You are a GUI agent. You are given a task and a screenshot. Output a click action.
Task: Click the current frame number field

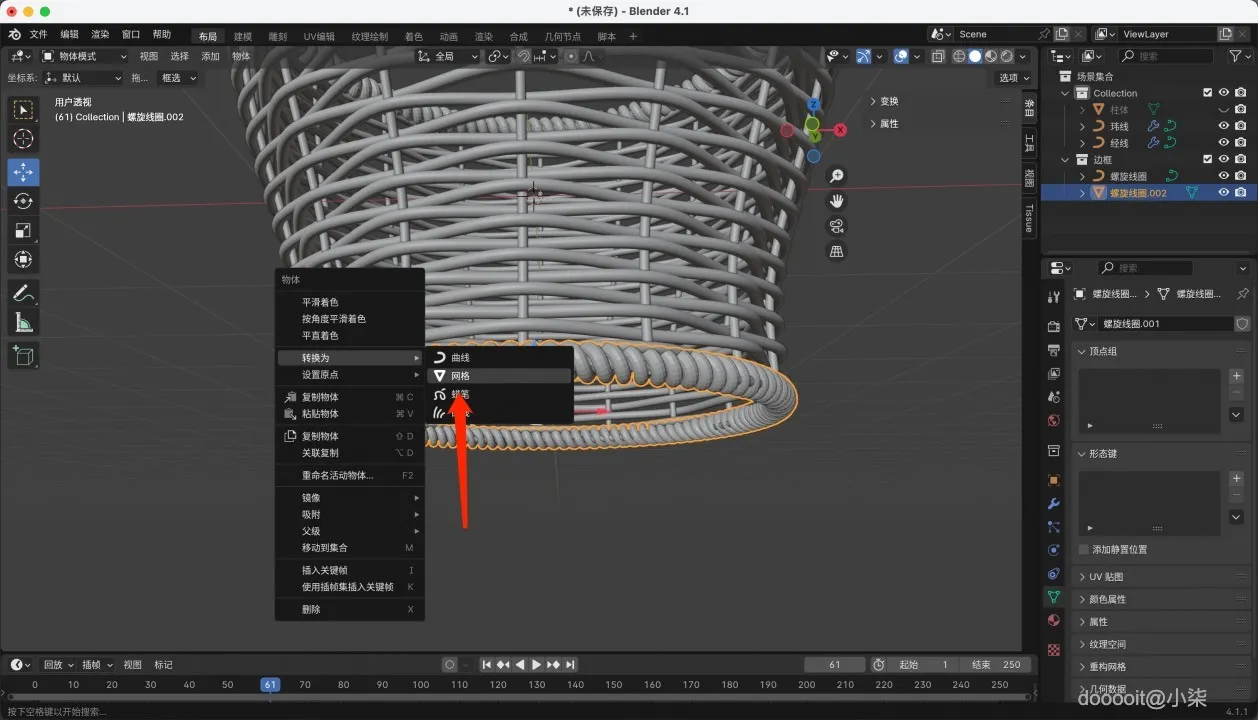point(834,665)
